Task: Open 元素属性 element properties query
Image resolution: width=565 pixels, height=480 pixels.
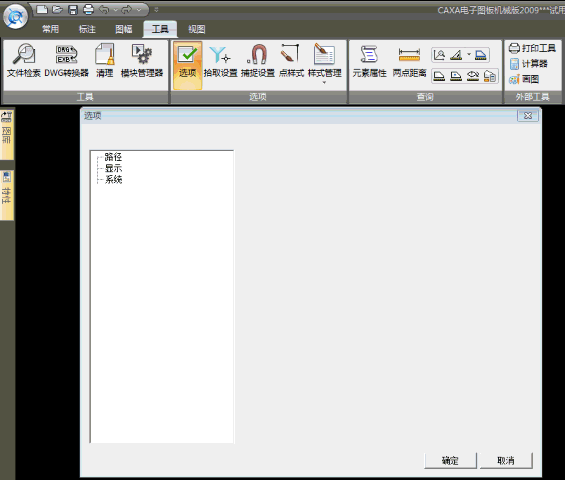Action: (369, 61)
